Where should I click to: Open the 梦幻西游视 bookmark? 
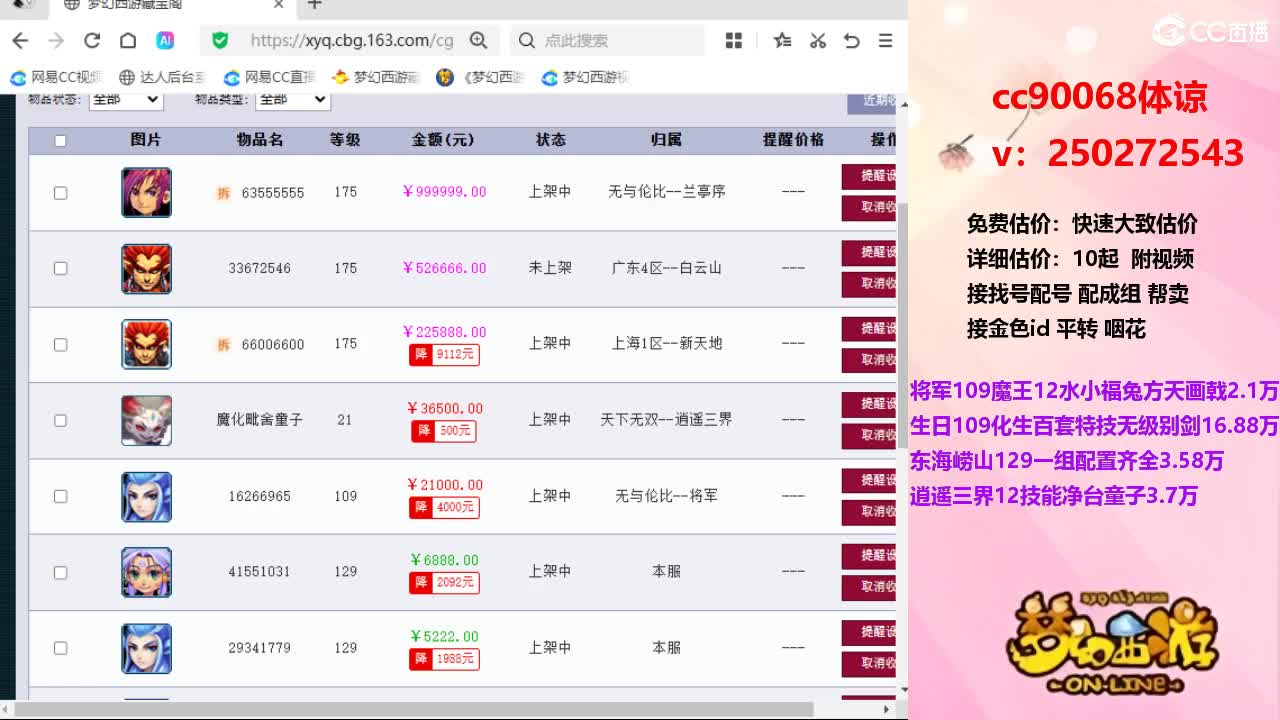point(586,77)
